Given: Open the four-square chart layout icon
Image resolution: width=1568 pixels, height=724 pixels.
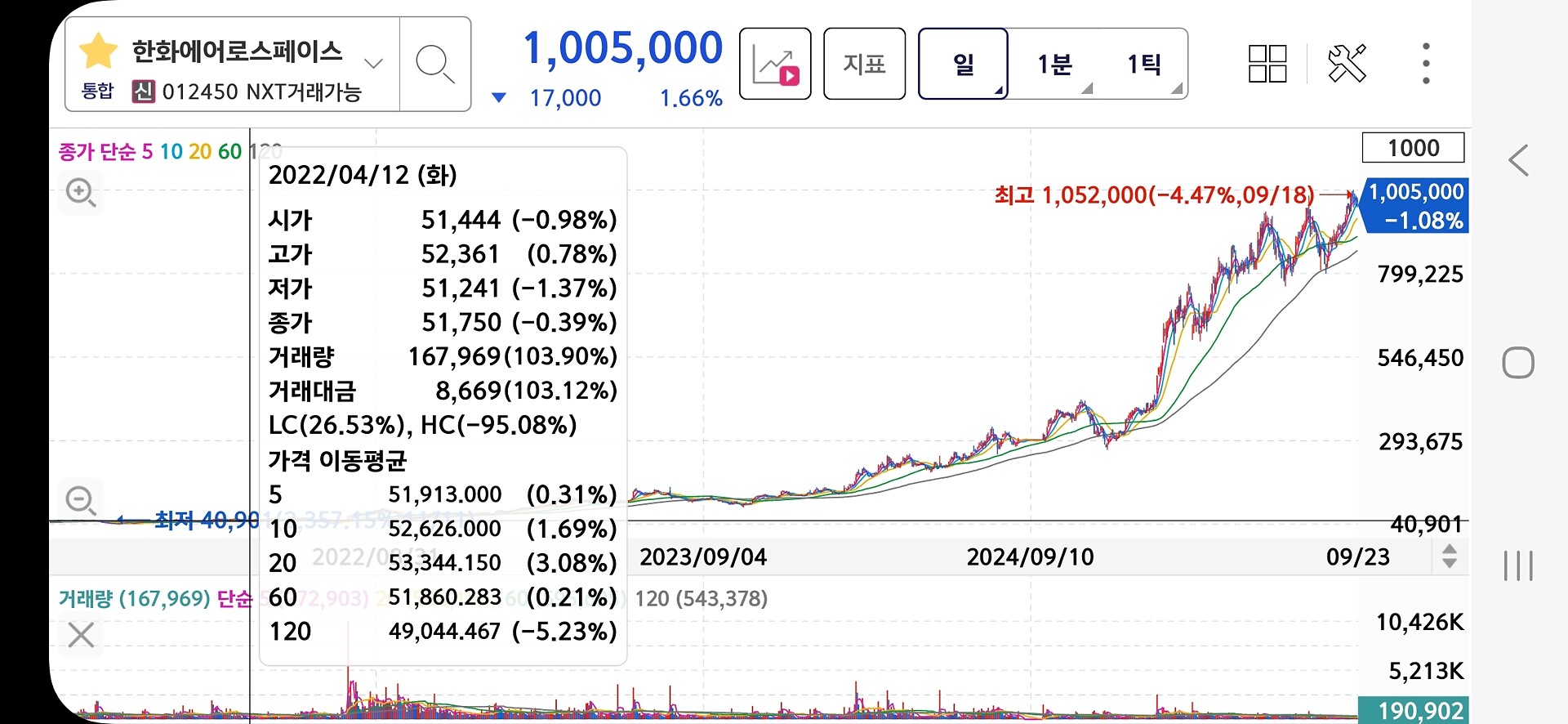Looking at the screenshot, I should 1267,64.
